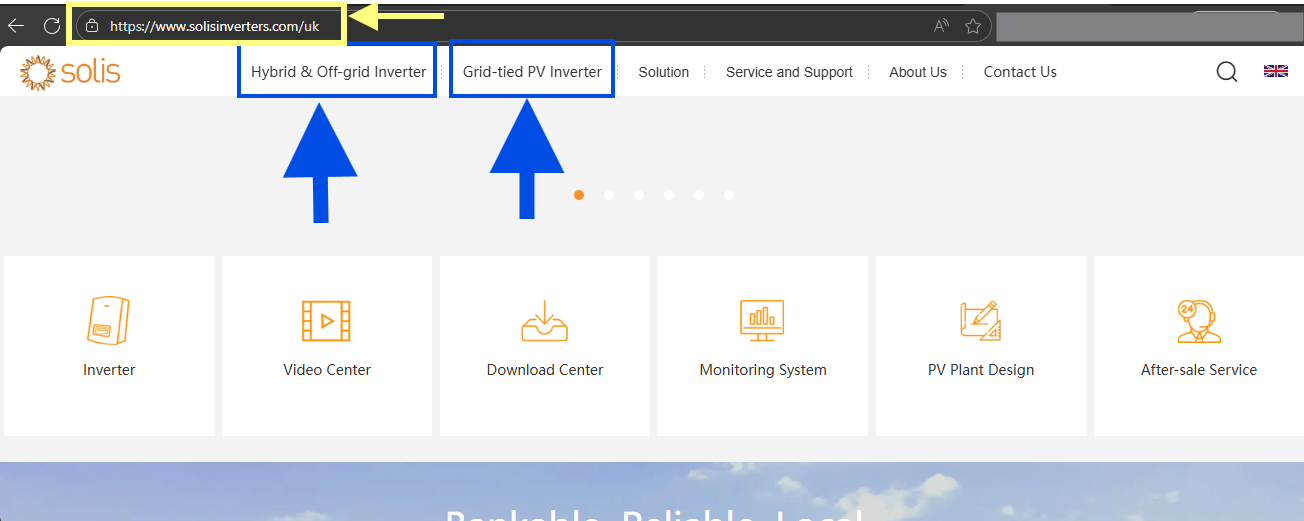
Task: Switch to the second carousel slide dot
Action: (609, 195)
